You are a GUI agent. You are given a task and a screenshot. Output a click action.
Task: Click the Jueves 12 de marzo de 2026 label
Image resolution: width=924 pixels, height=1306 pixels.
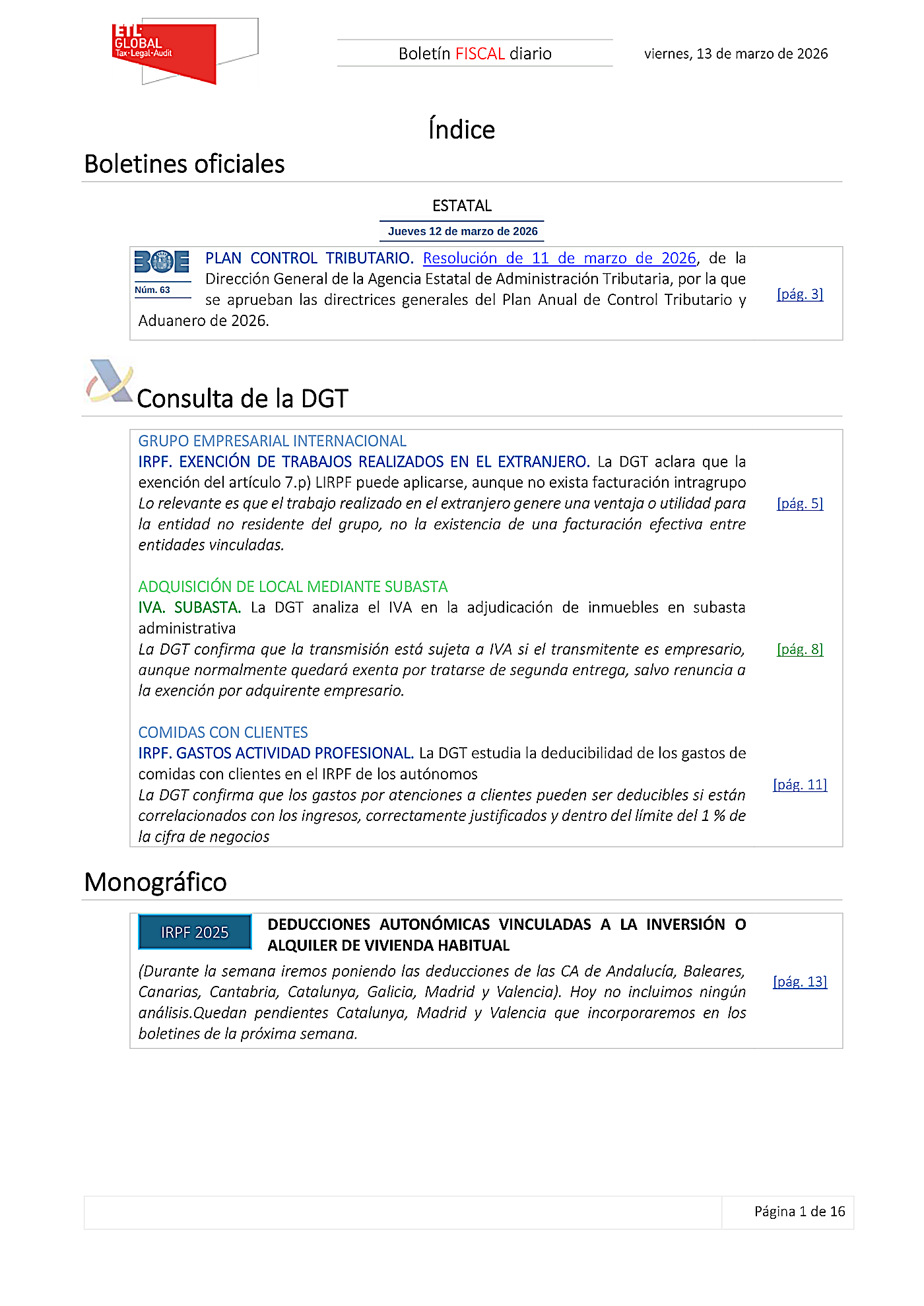462,232
